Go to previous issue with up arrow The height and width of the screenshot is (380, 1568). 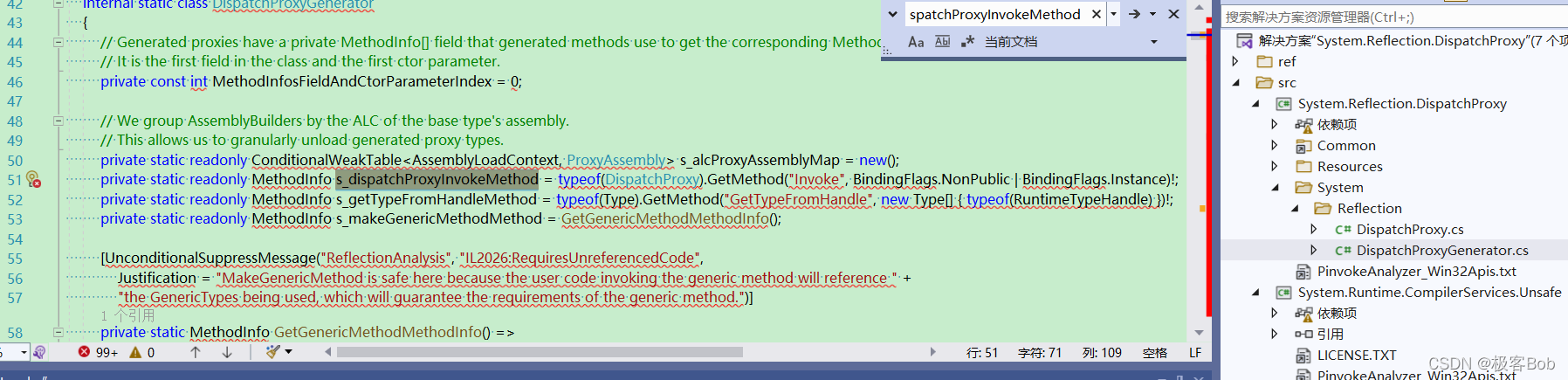(x=196, y=352)
